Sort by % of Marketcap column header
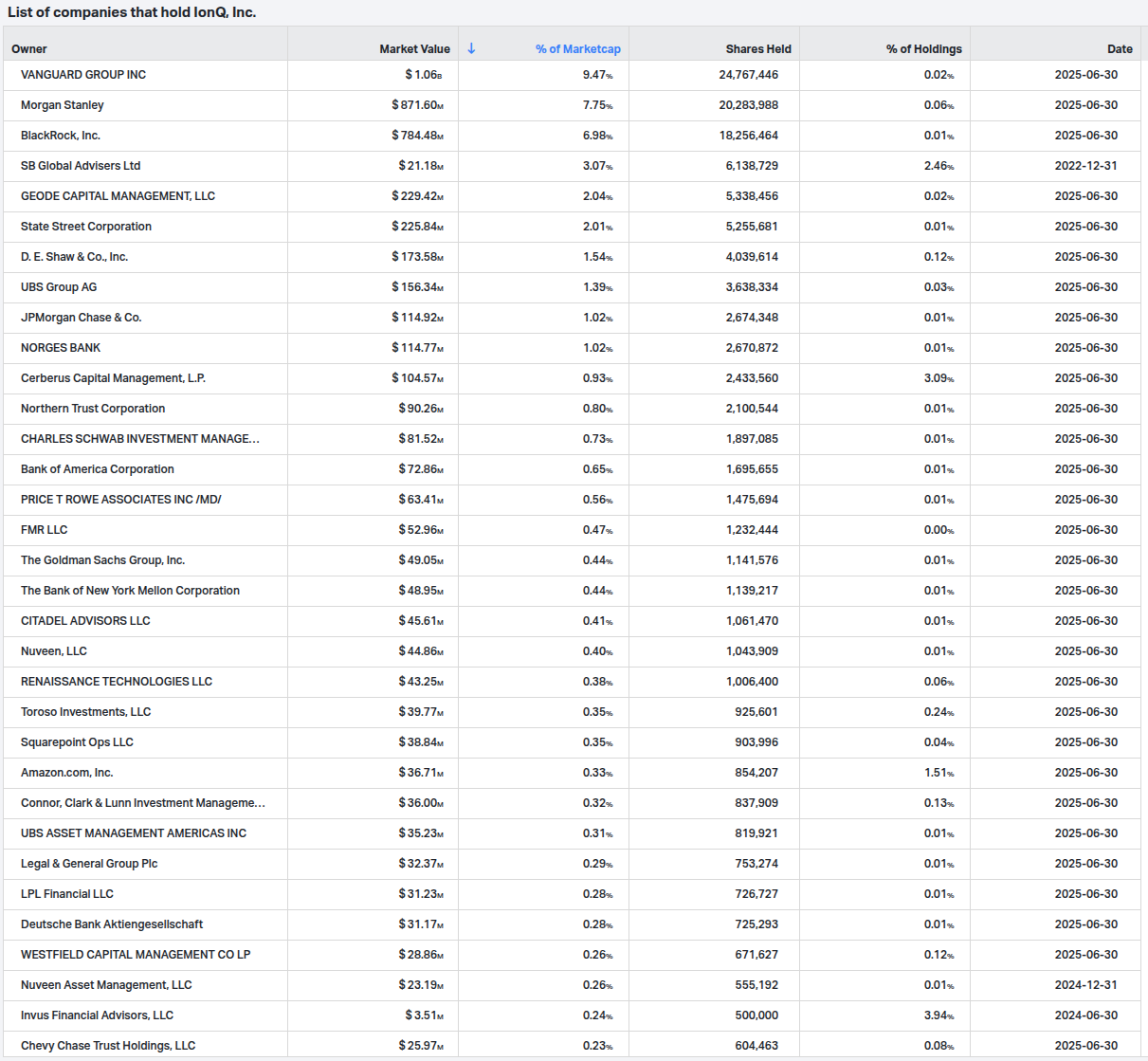This screenshot has height=1061, width=1148. pos(577,49)
